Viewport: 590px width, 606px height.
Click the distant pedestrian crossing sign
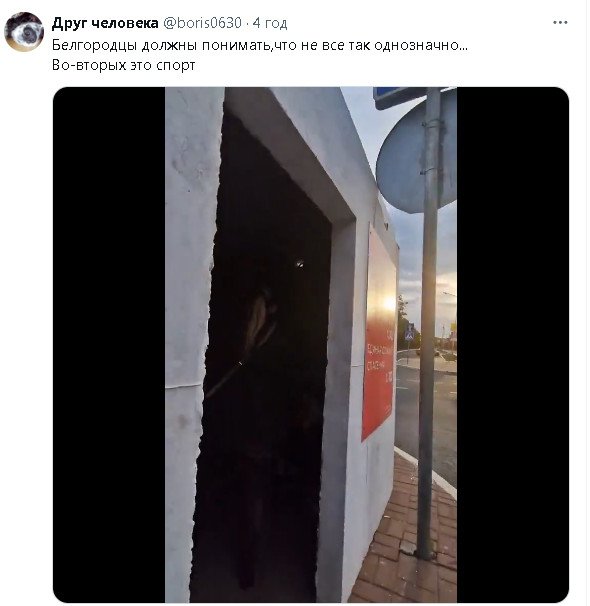pos(410,334)
